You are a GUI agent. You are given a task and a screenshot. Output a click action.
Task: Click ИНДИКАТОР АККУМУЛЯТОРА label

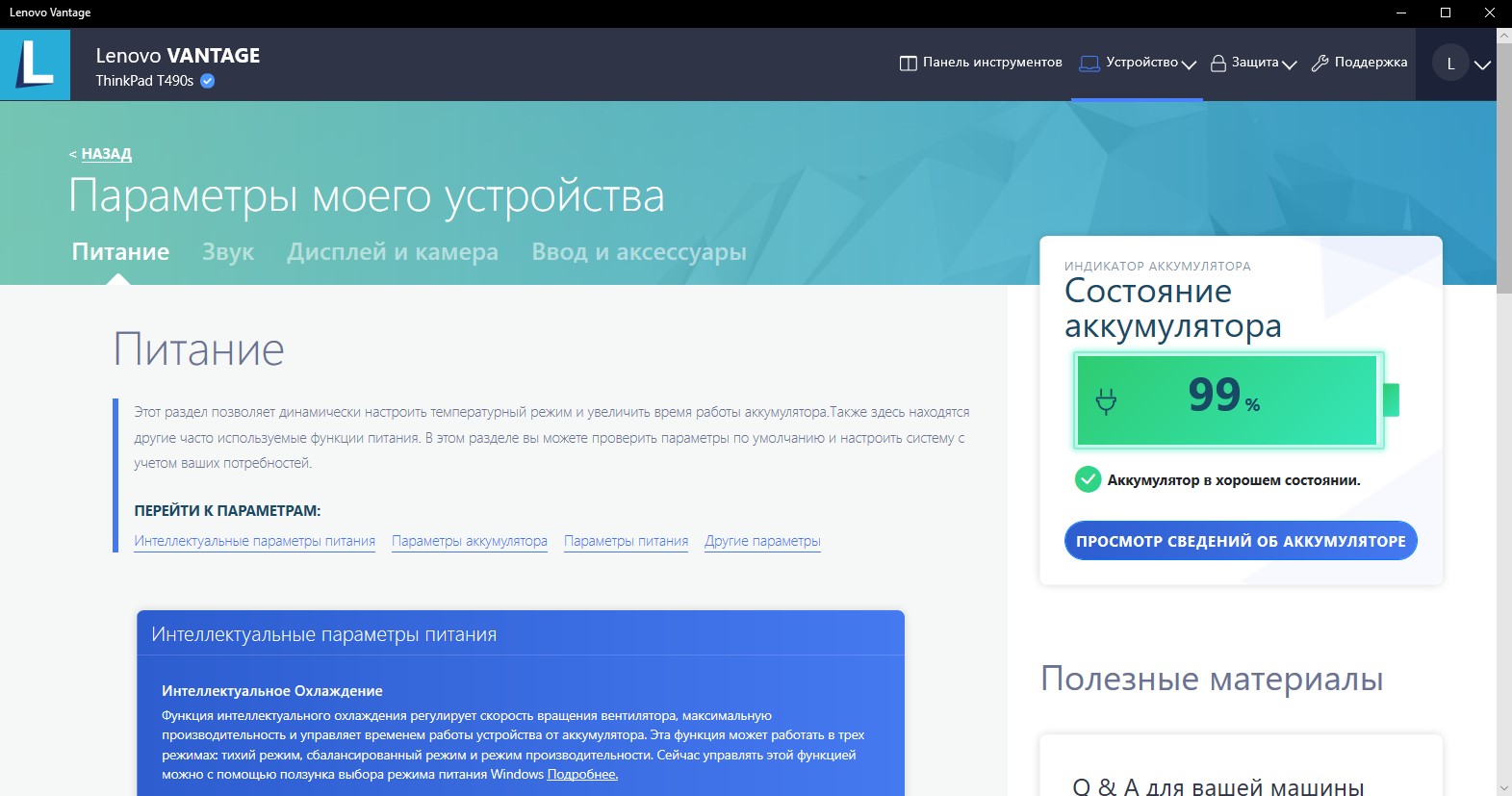1158,267
